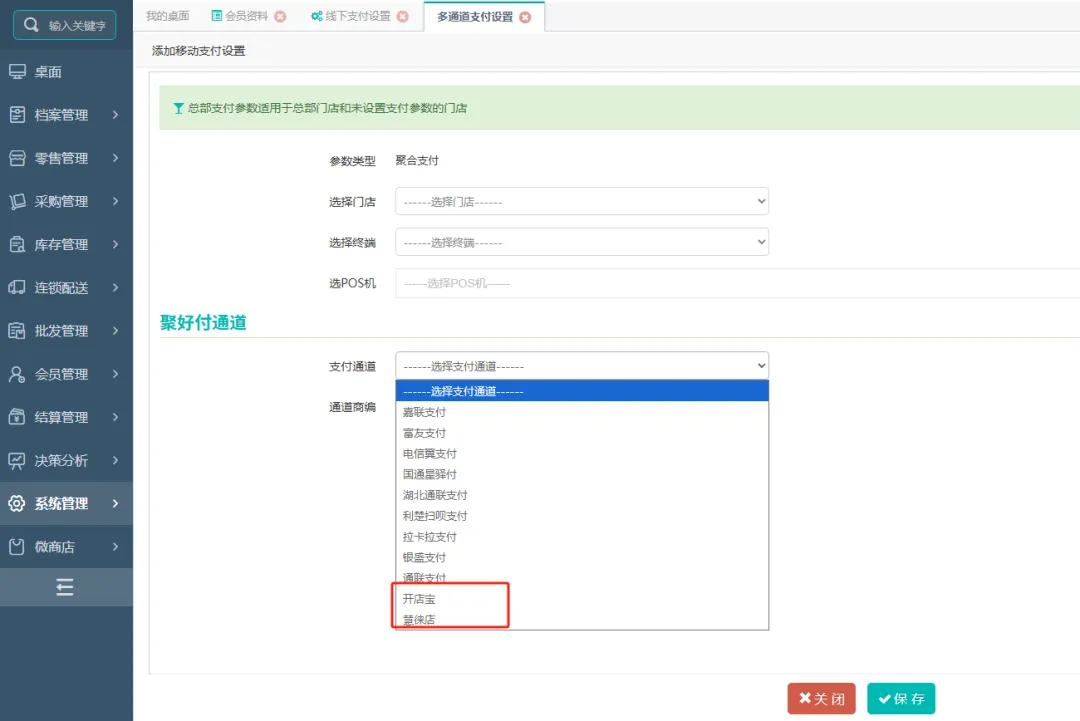
Task: Switch to the 线下支付设置 tab
Action: click(357, 17)
